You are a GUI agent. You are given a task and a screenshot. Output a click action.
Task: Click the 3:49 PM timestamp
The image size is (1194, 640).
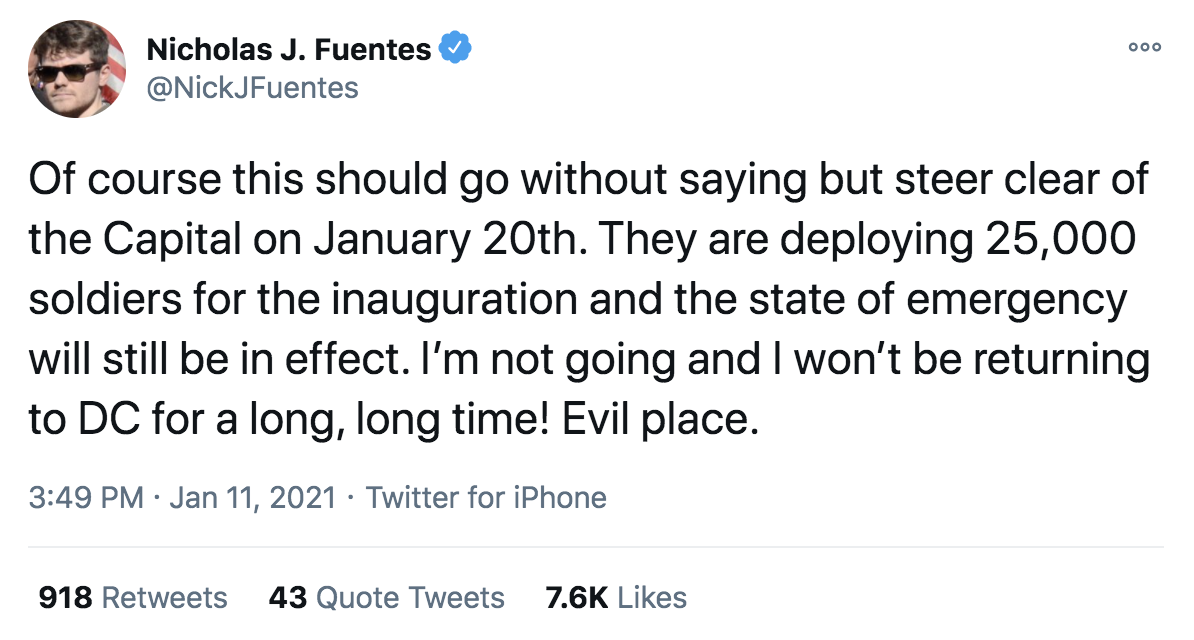click(x=85, y=497)
